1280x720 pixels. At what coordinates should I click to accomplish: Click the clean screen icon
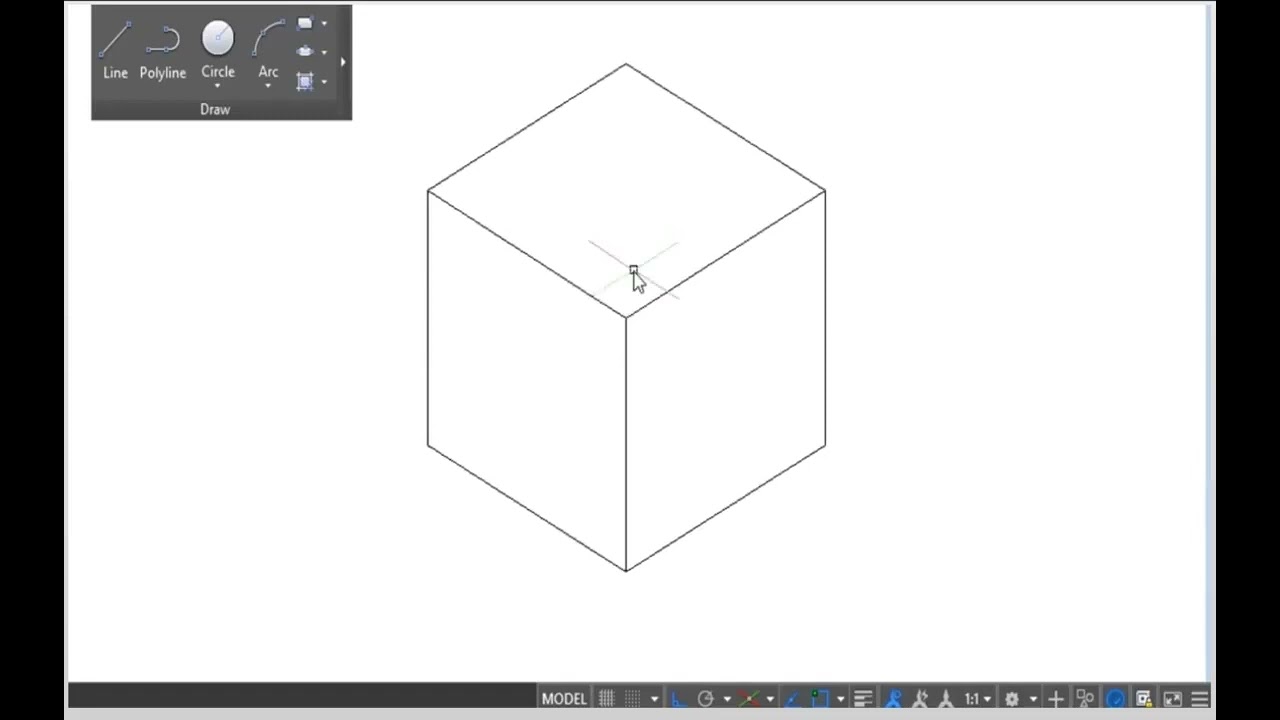1172,699
